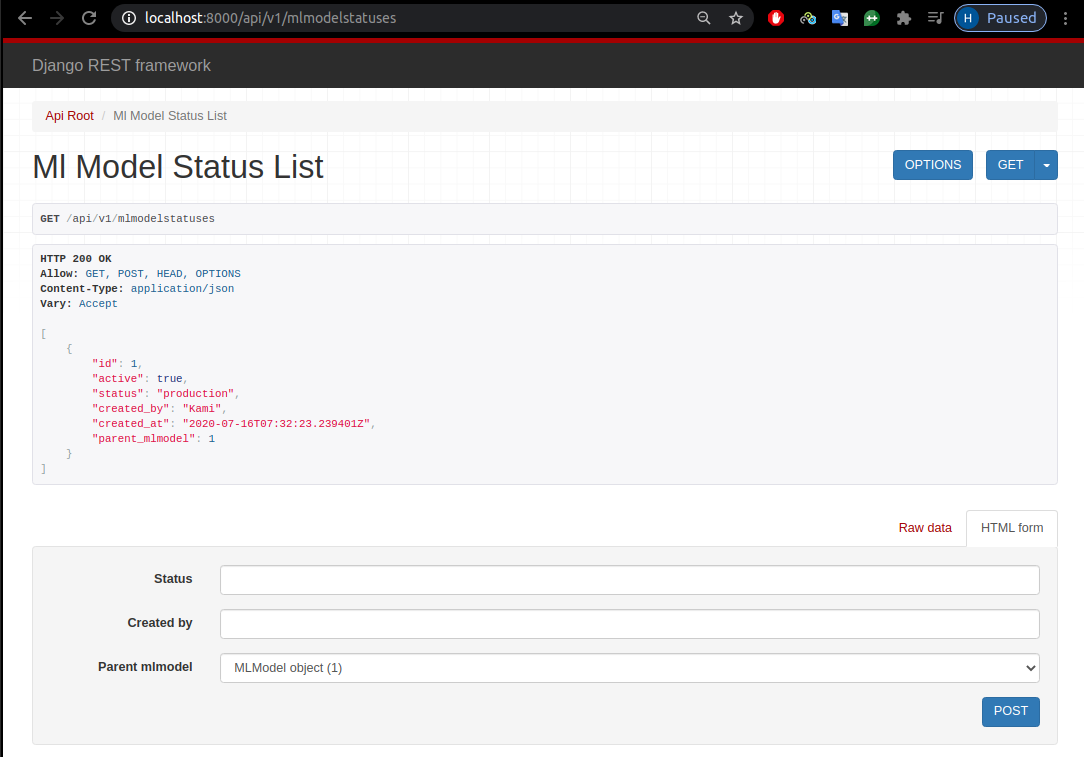Follow the Api Root breadcrumb link
This screenshot has height=757, width=1084.
(x=69, y=116)
